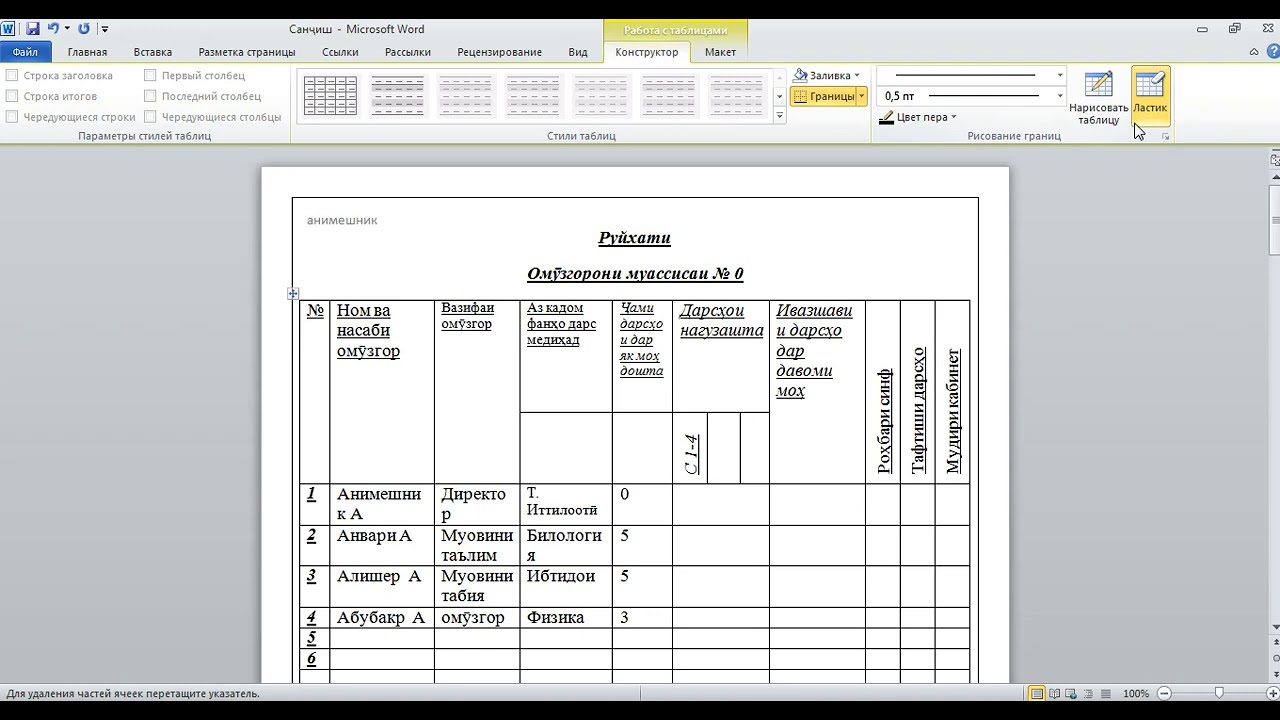Toggle the Banded Columns (Чередующиеся столбцы) checkbox
1280x720 pixels.
pos(150,117)
